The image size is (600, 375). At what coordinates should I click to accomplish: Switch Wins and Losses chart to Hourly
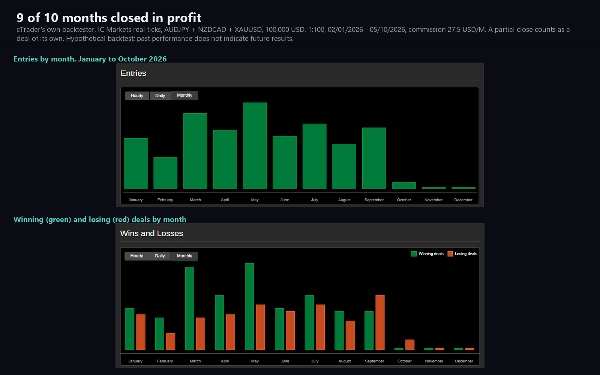coord(137,256)
